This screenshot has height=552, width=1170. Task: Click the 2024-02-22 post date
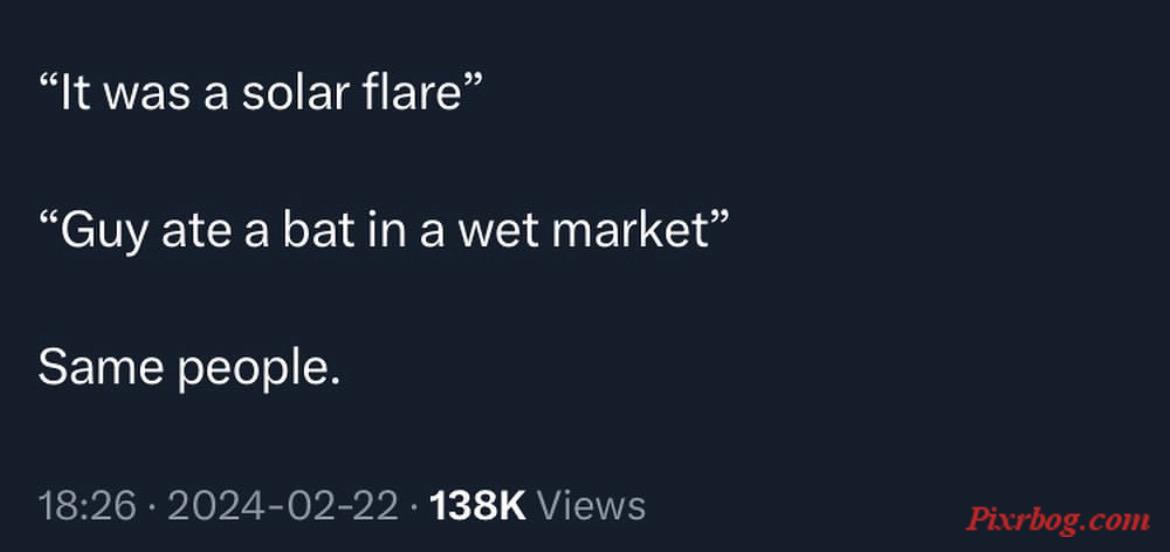(283, 506)
